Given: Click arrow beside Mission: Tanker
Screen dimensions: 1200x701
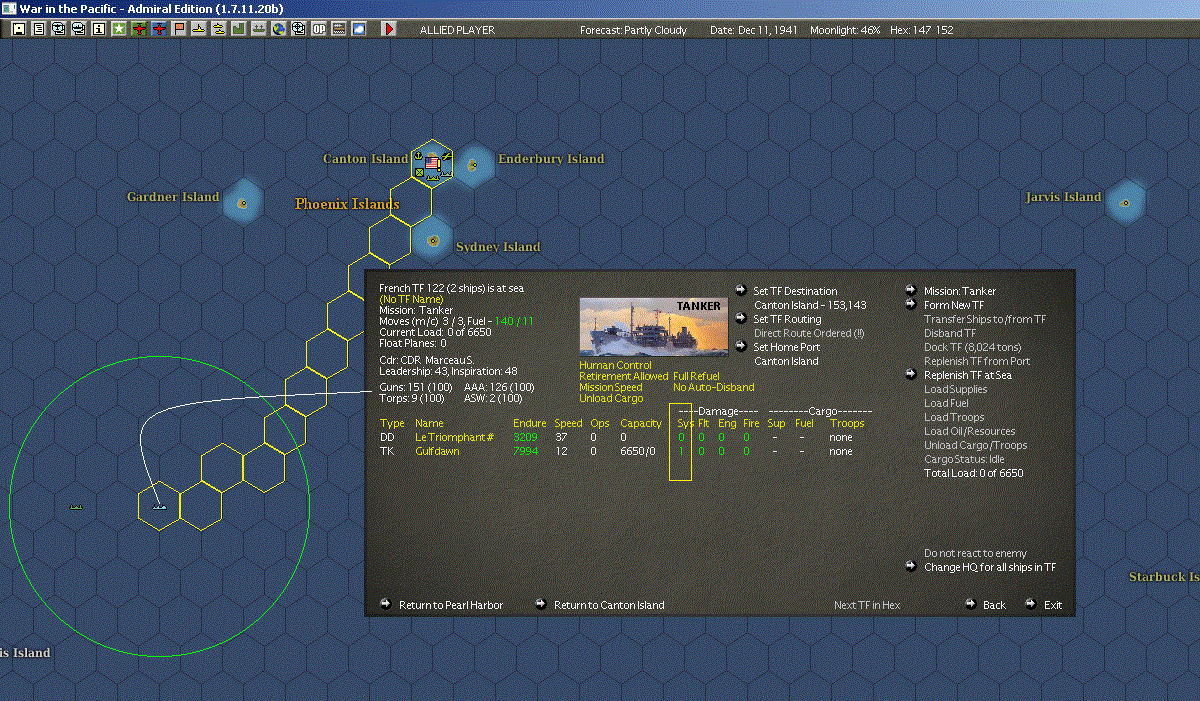Looking at the screenshot, I should pos(911,290).
